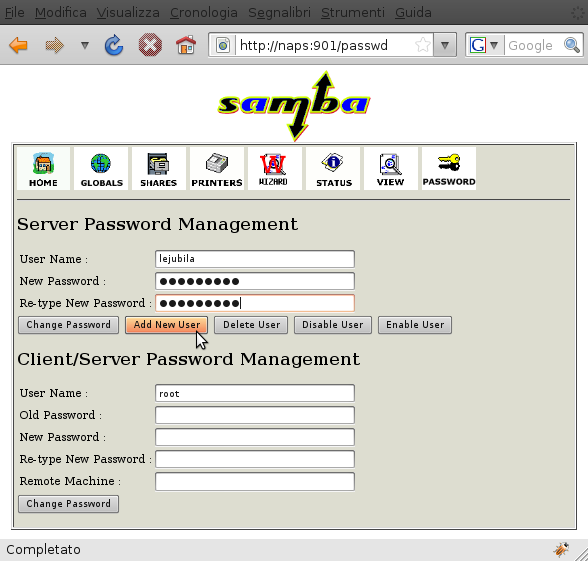The width and height of the screenshot is (588, 561).
Task: Click the site identity icon in the address bar
Action: point(223,45)
